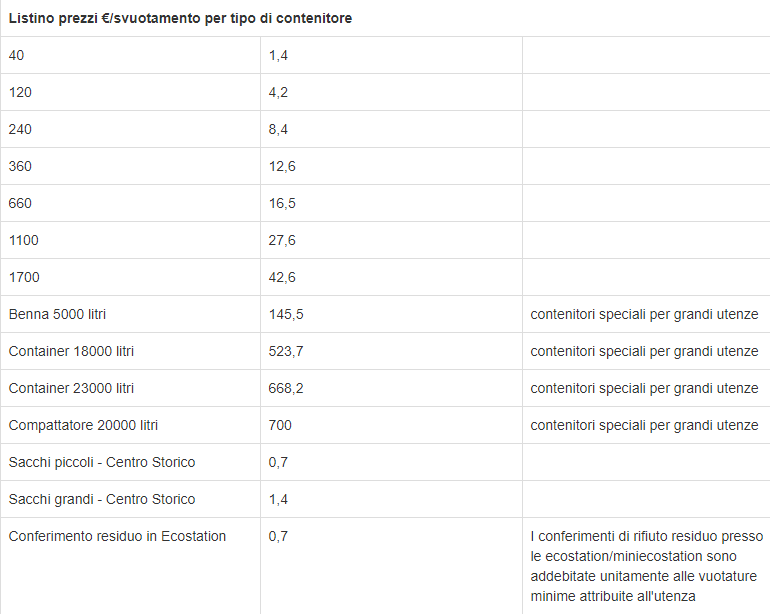Screen dimensions: 770x614
Task: Click the price 27,6 for 1100
Action: point(282,240)
